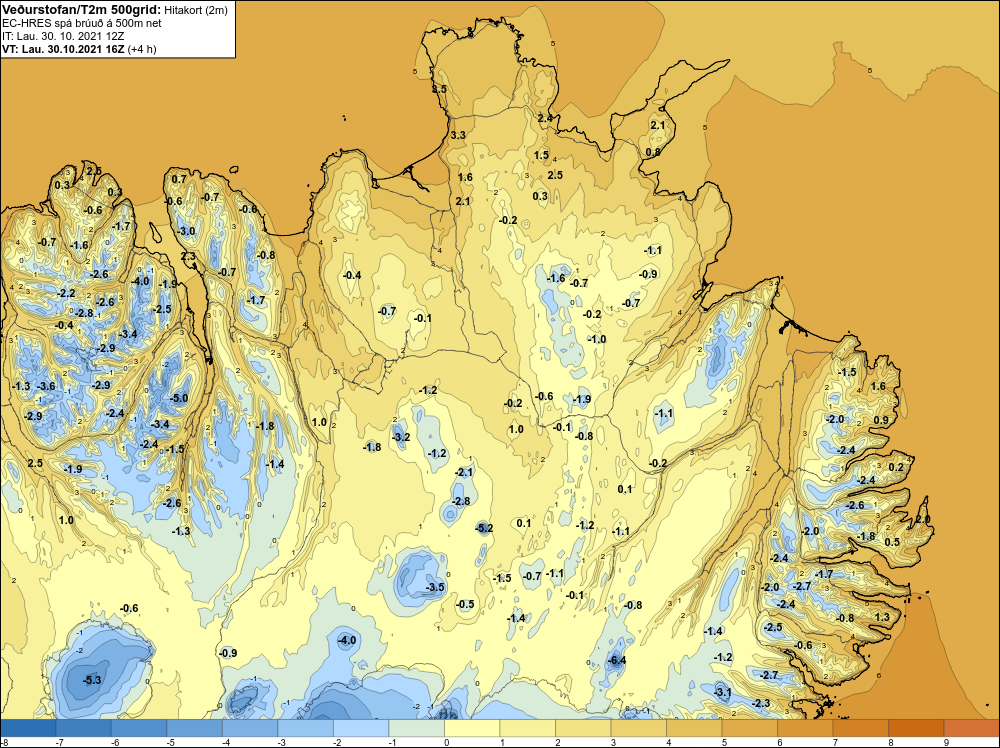This screenshot has width=1000, height=748.
Task: Pick the legend swatch between -2 and -1
Action: [x=361, y=727]
